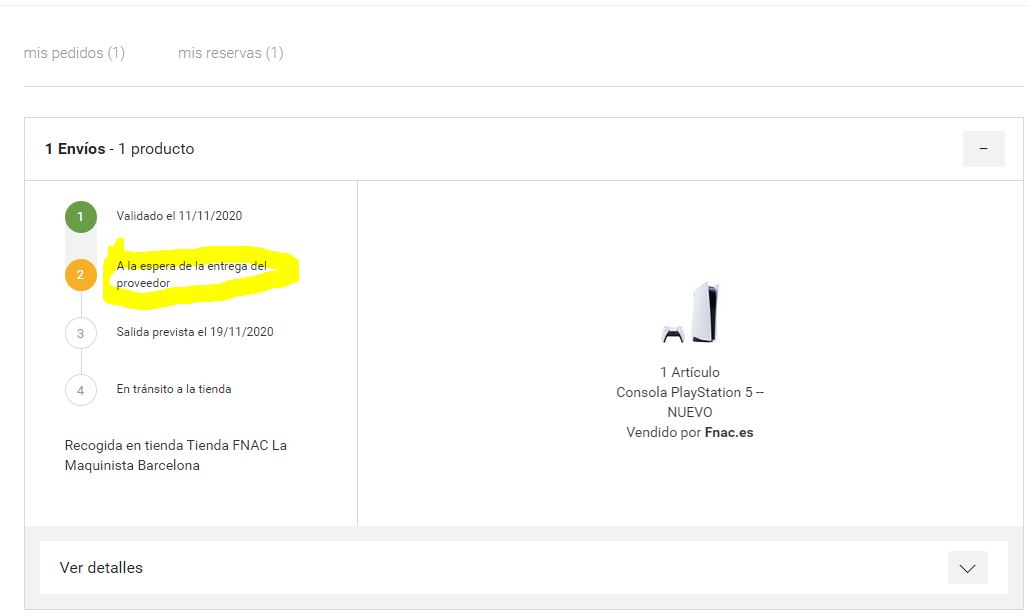The height and width of the screenshot is (611, 1030).
Task: Click '1 Artículo' text
Action: [690, 372]
